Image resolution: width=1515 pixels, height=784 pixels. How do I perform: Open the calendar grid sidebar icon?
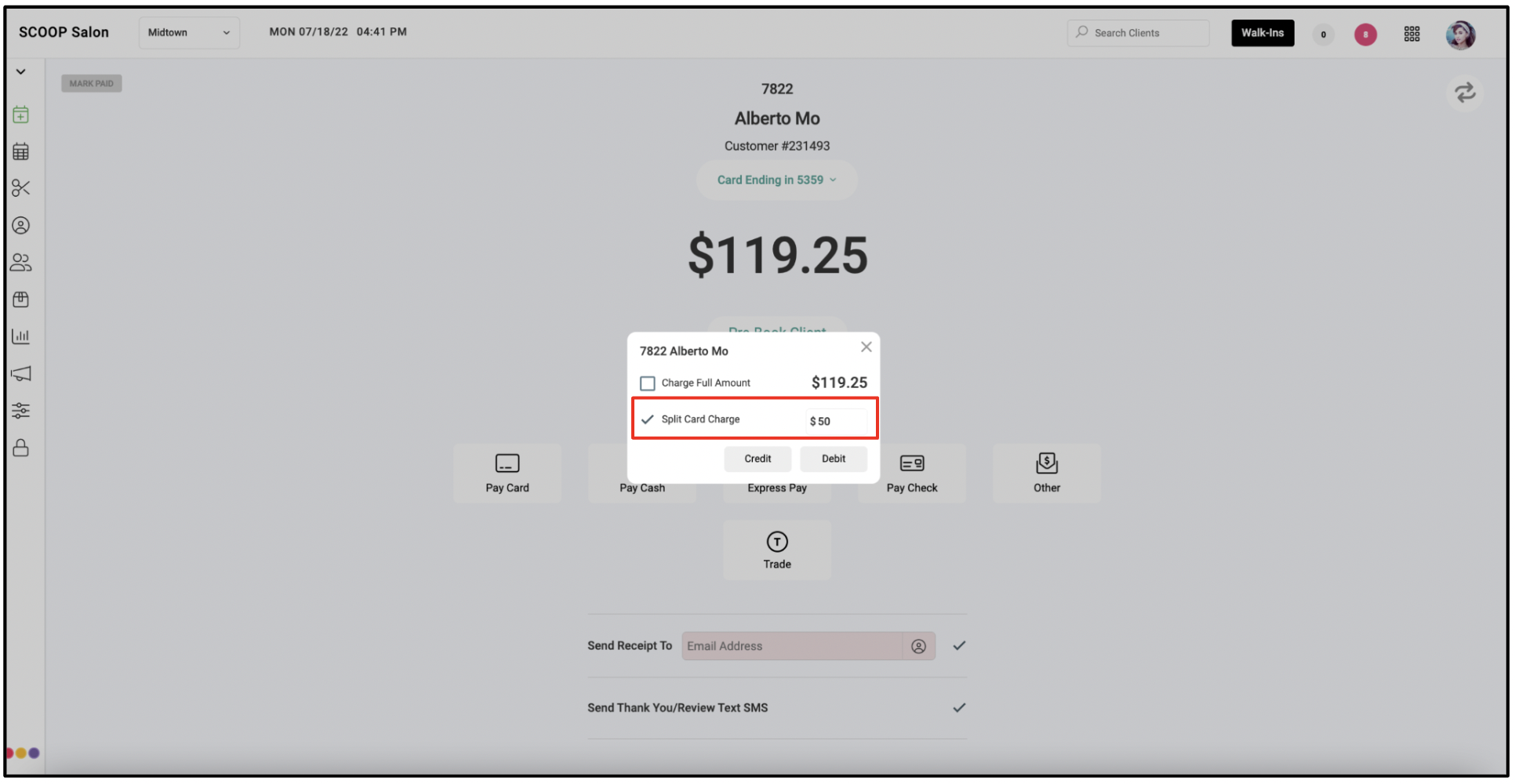tap(21, 151)
